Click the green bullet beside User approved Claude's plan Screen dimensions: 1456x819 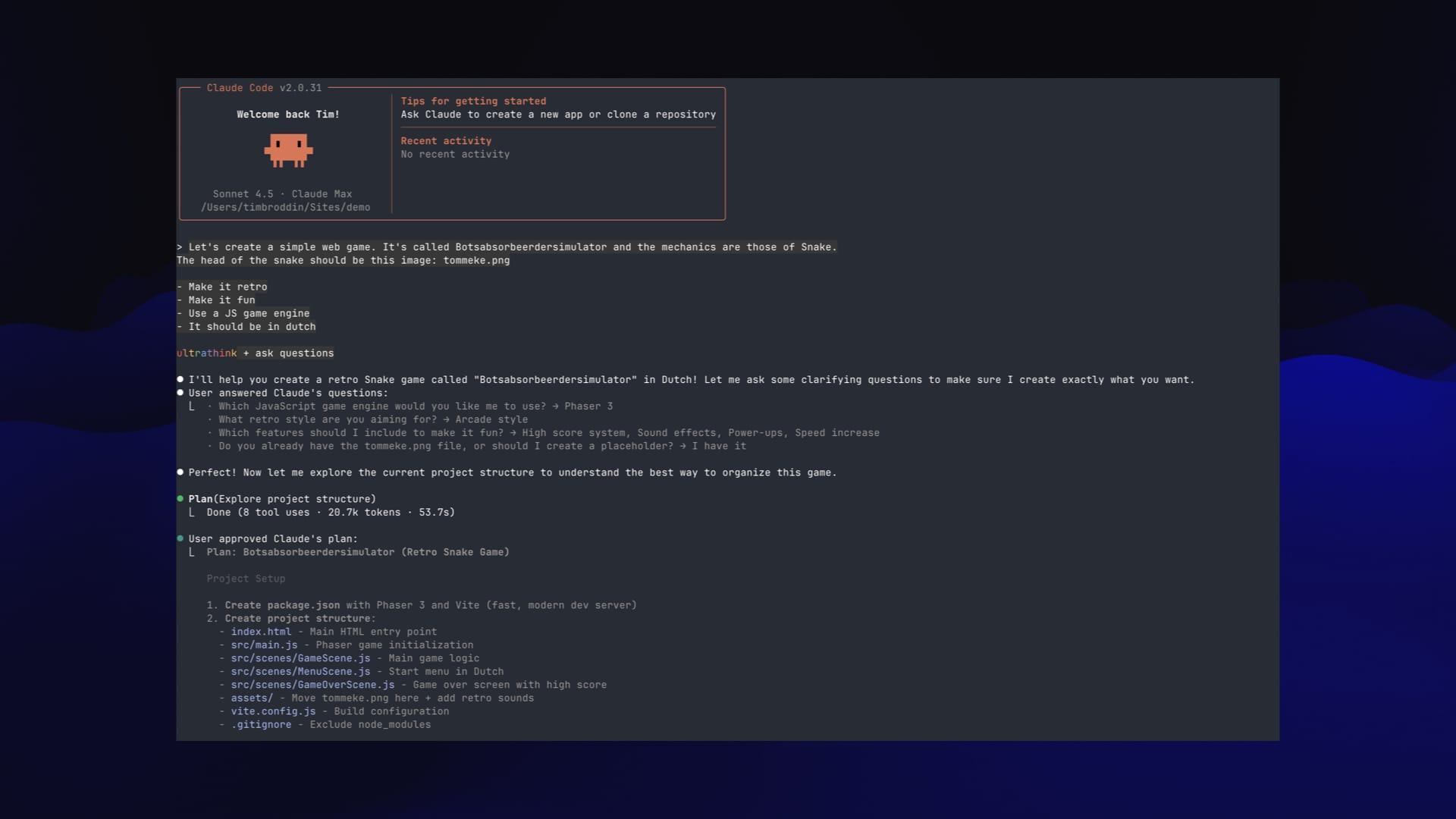(180, 538)
